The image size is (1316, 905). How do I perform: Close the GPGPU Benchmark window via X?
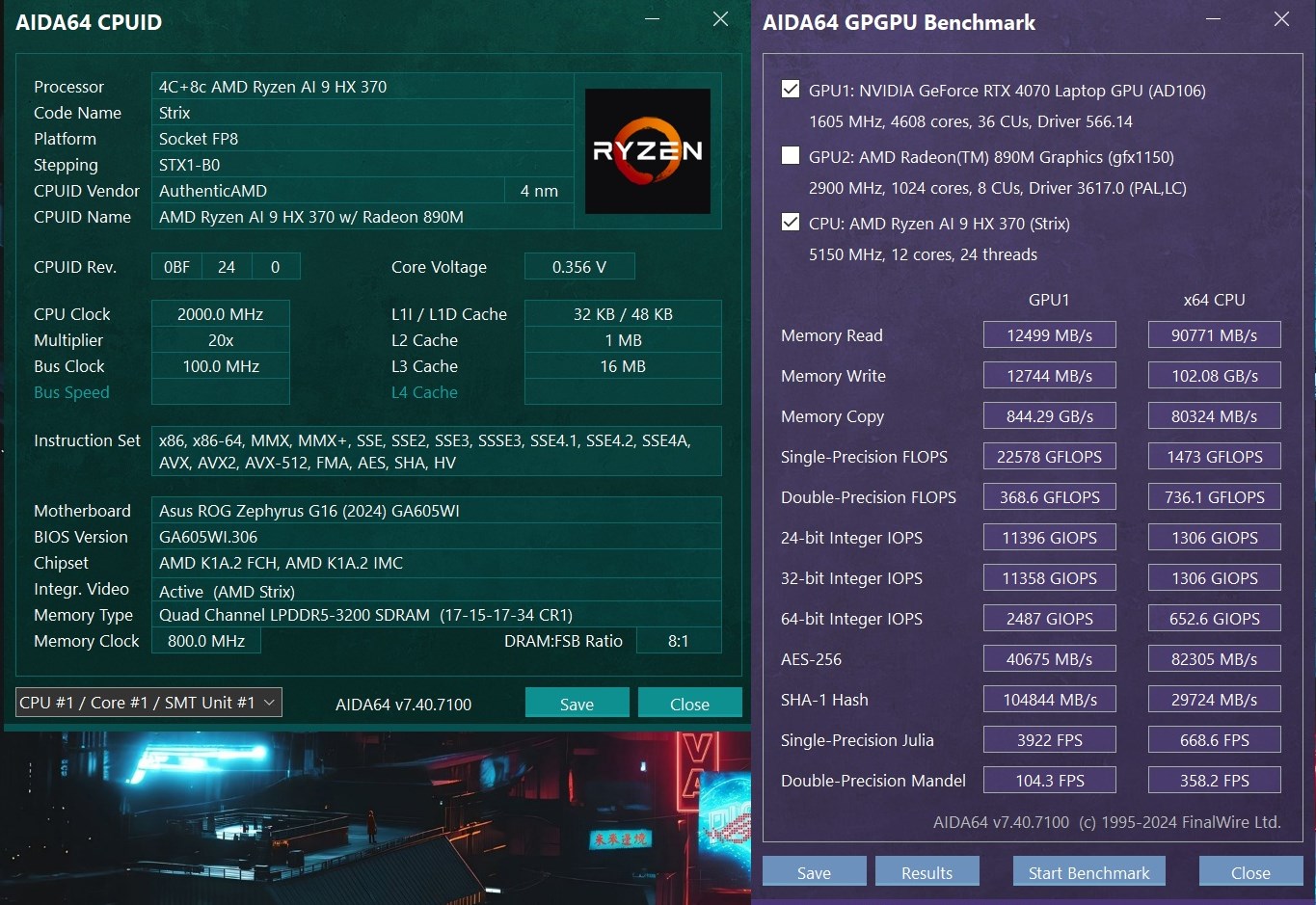(x=1281, y=19)
